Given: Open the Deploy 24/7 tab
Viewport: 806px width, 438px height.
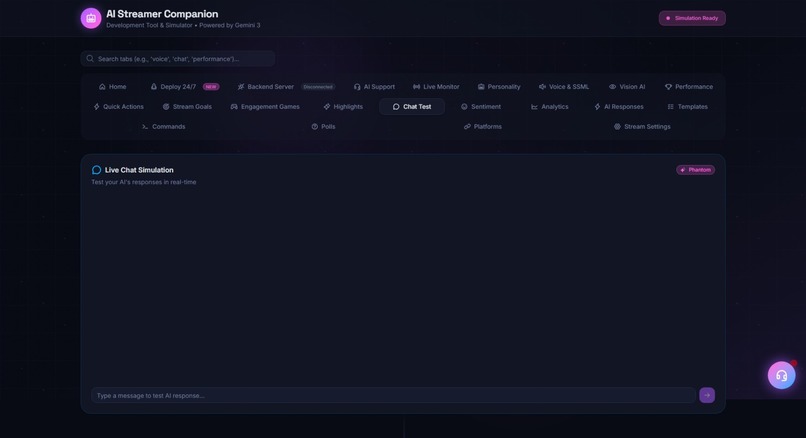Looking at the screenshot, I should tap(185, 87).
